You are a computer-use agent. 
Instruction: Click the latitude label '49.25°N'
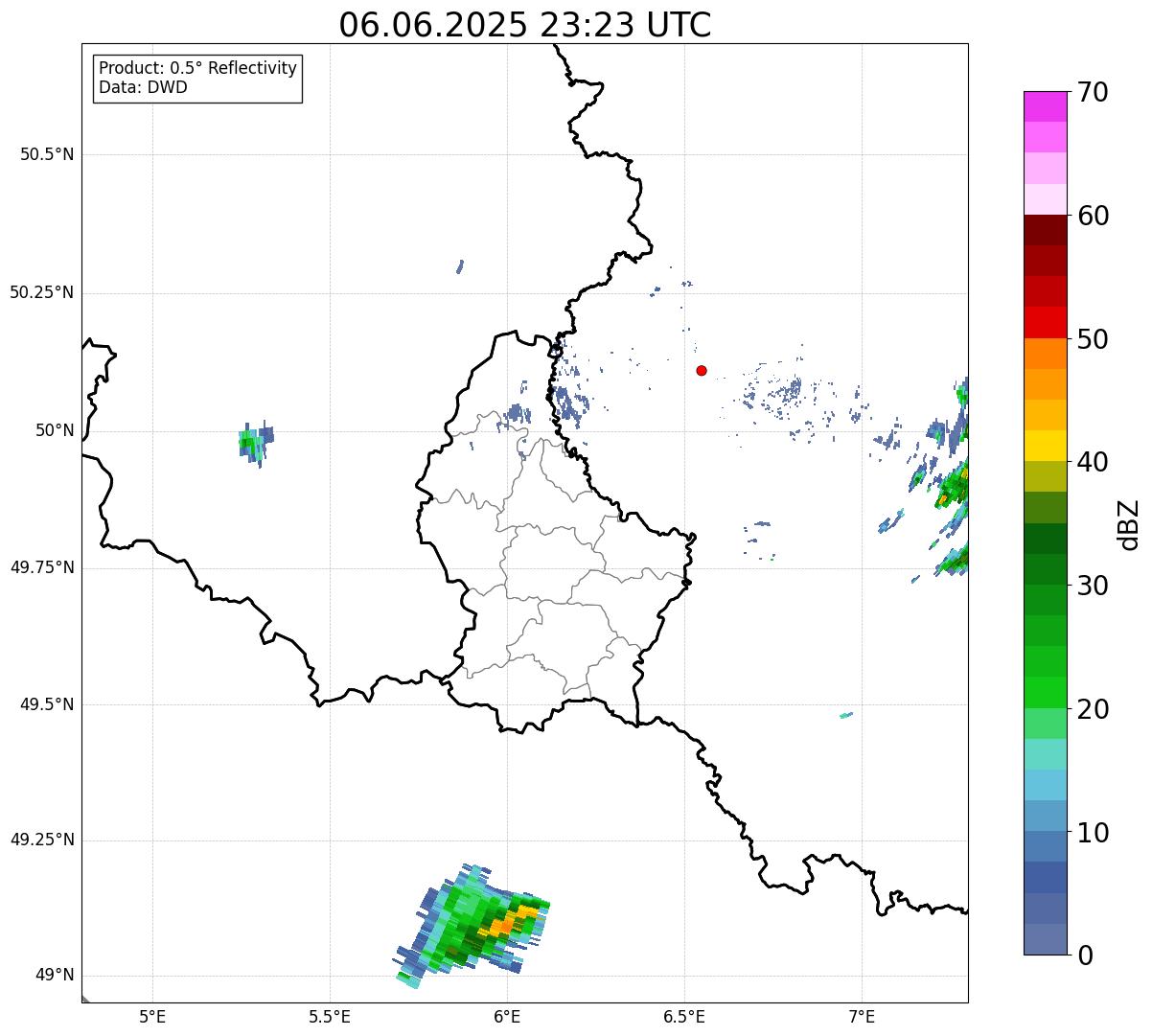pos(41,840)
